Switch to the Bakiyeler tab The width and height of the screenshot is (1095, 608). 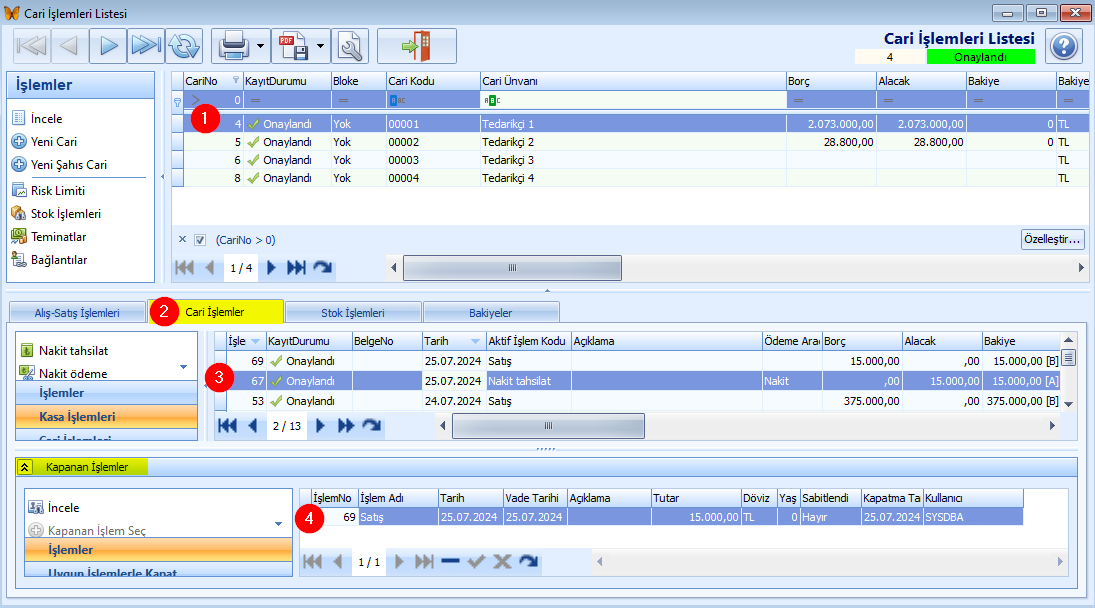pyautogui.click(x=490, y=313)
